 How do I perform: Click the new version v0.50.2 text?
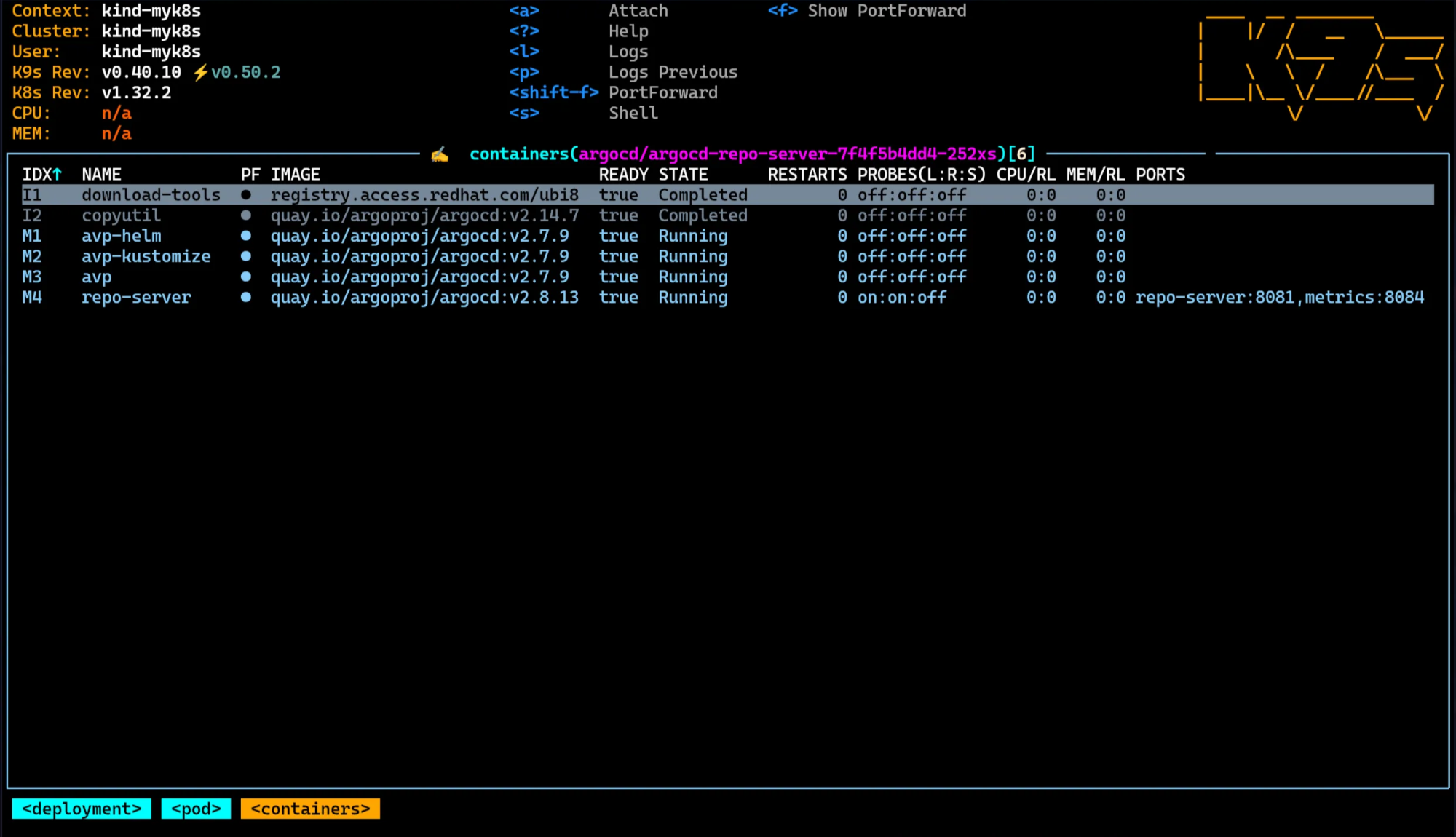tap(245, 72)
